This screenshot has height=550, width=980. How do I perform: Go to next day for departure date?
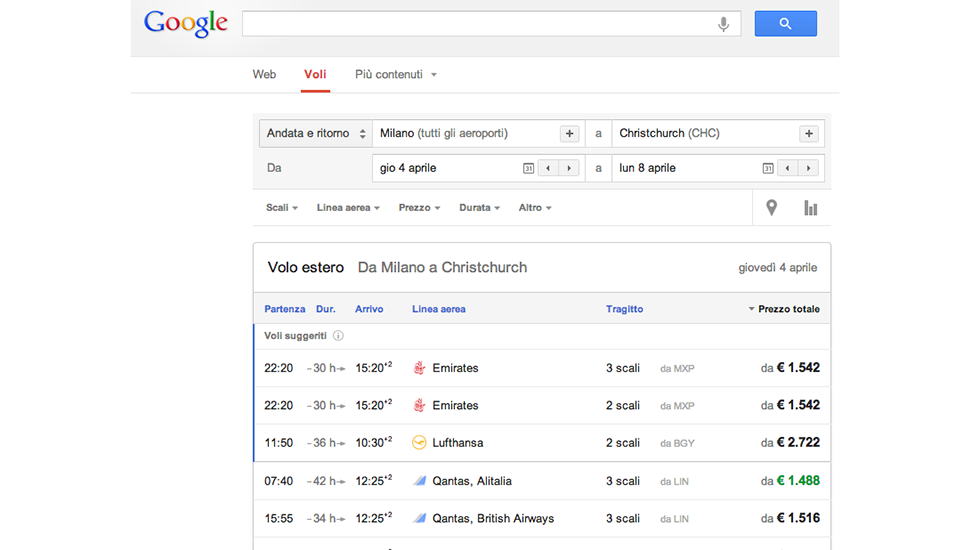[569, 168]
